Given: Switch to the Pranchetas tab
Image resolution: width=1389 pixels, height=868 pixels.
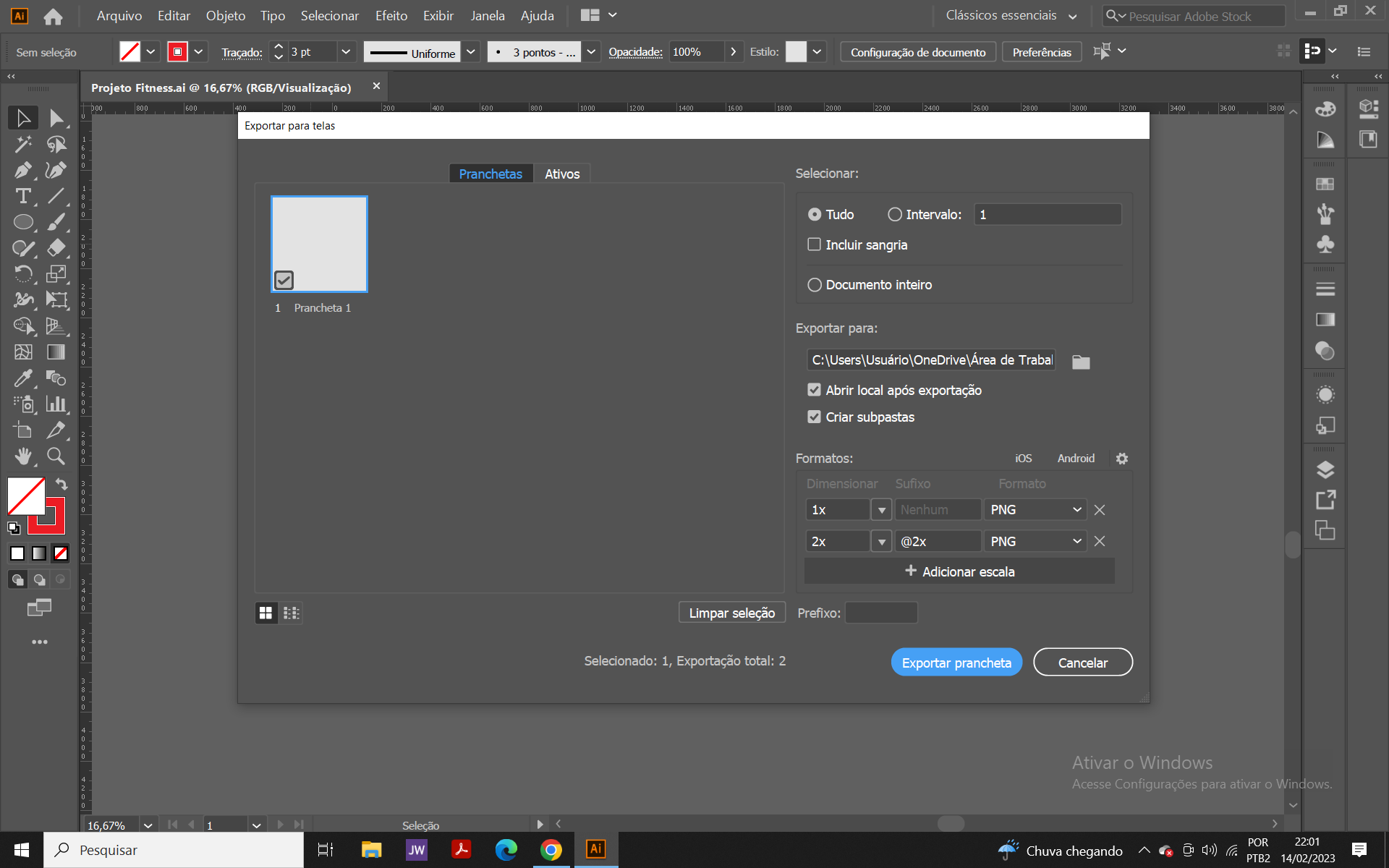Looking at the screenshot, I should coord(490,174).
